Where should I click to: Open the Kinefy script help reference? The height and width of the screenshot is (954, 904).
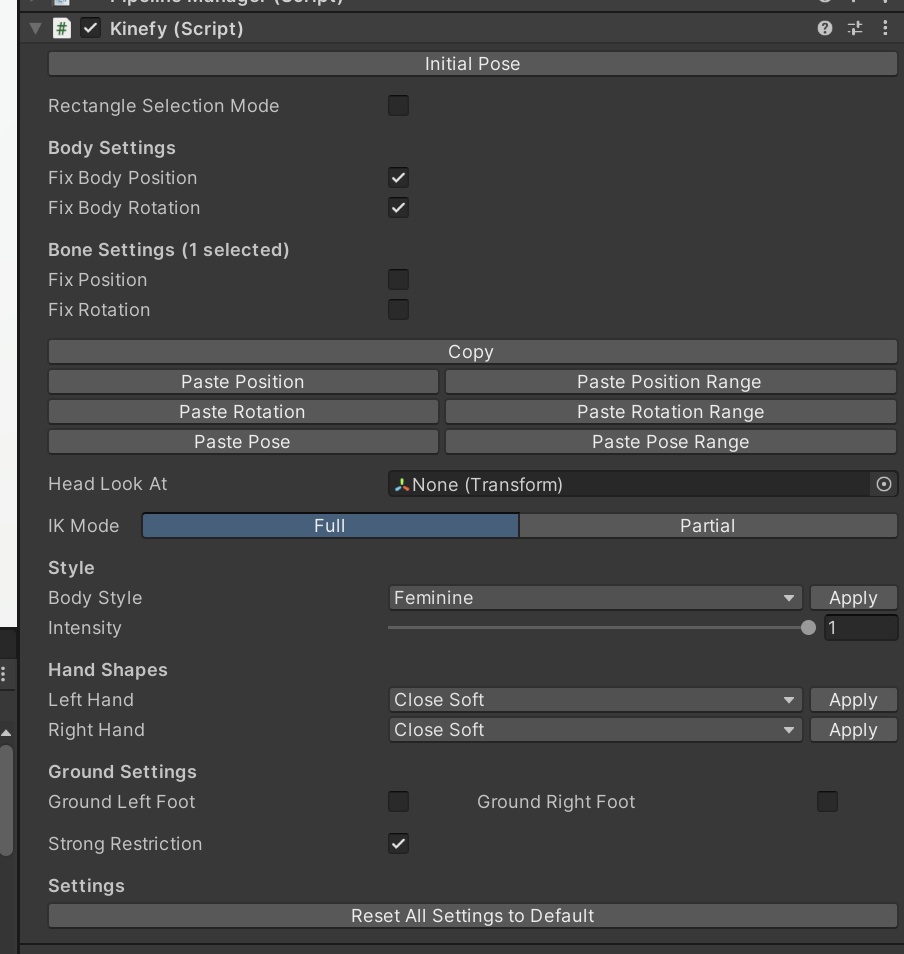(824, 28)
